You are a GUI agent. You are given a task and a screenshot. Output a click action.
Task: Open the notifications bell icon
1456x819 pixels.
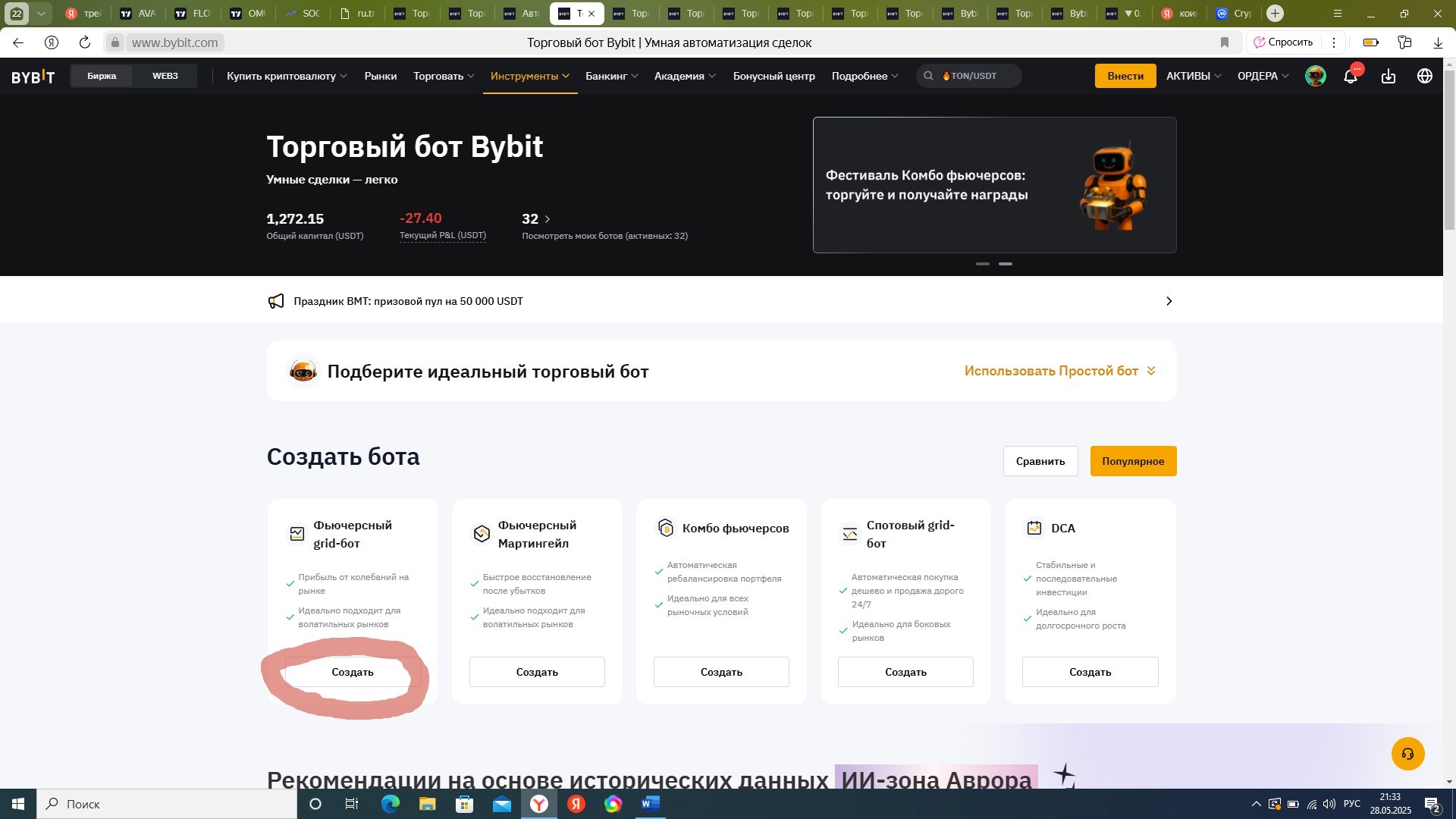pos(1351,76)
